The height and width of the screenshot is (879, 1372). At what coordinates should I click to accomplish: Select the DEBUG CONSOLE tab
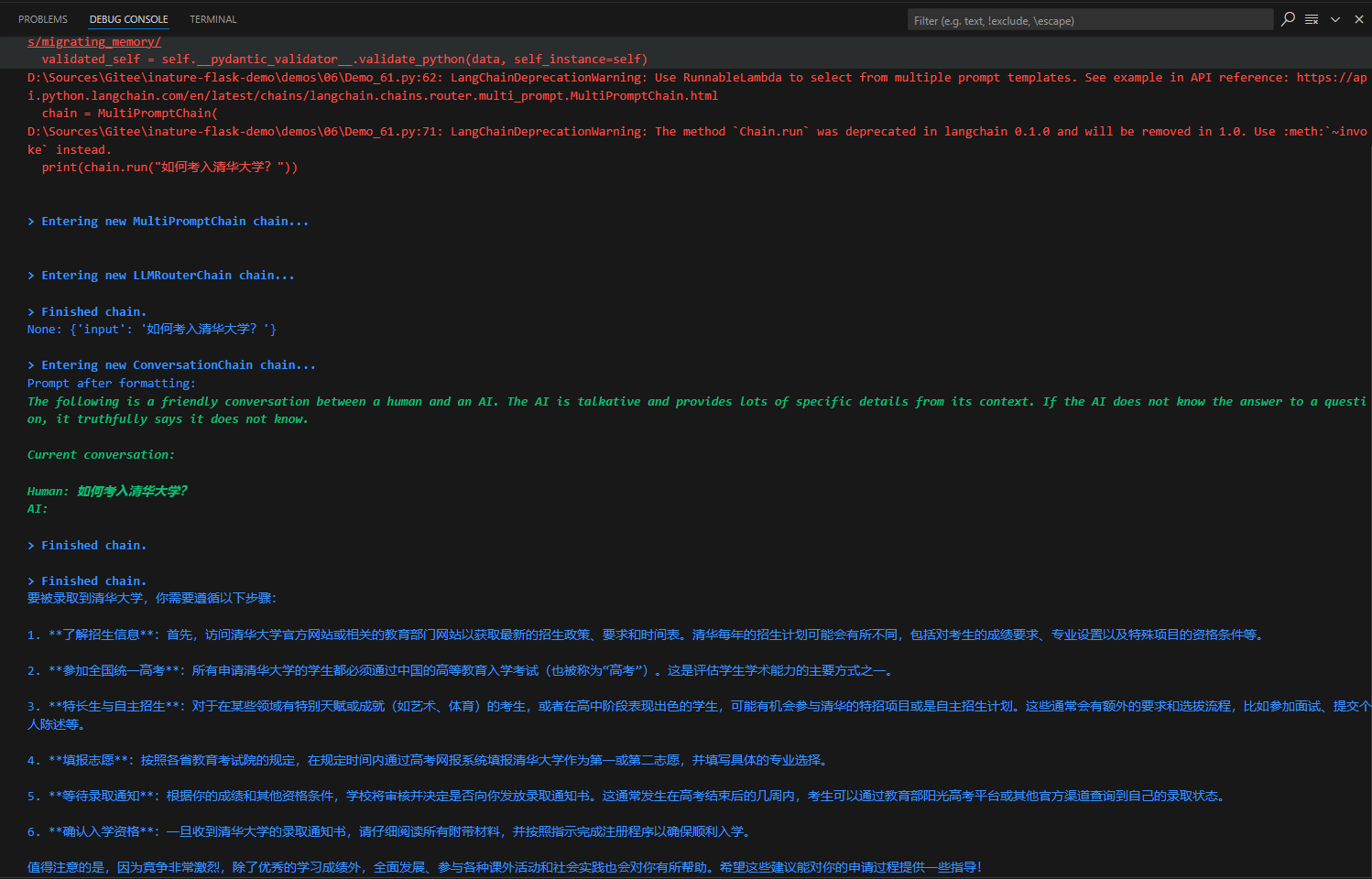(x=128, y=19)
